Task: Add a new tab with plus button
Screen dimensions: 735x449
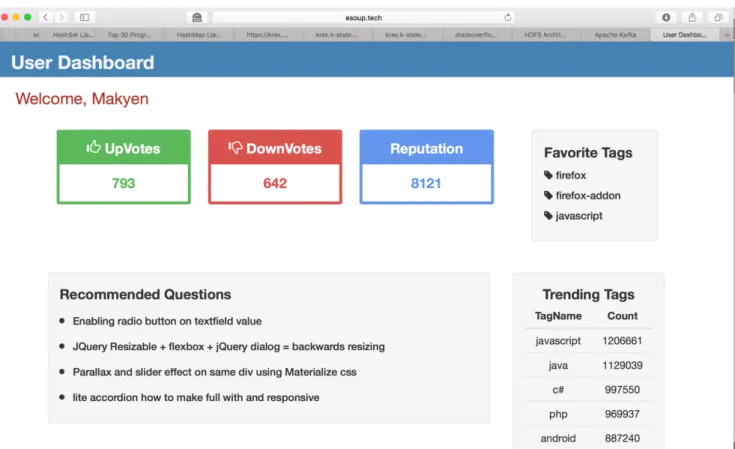Action: [727, 35]
